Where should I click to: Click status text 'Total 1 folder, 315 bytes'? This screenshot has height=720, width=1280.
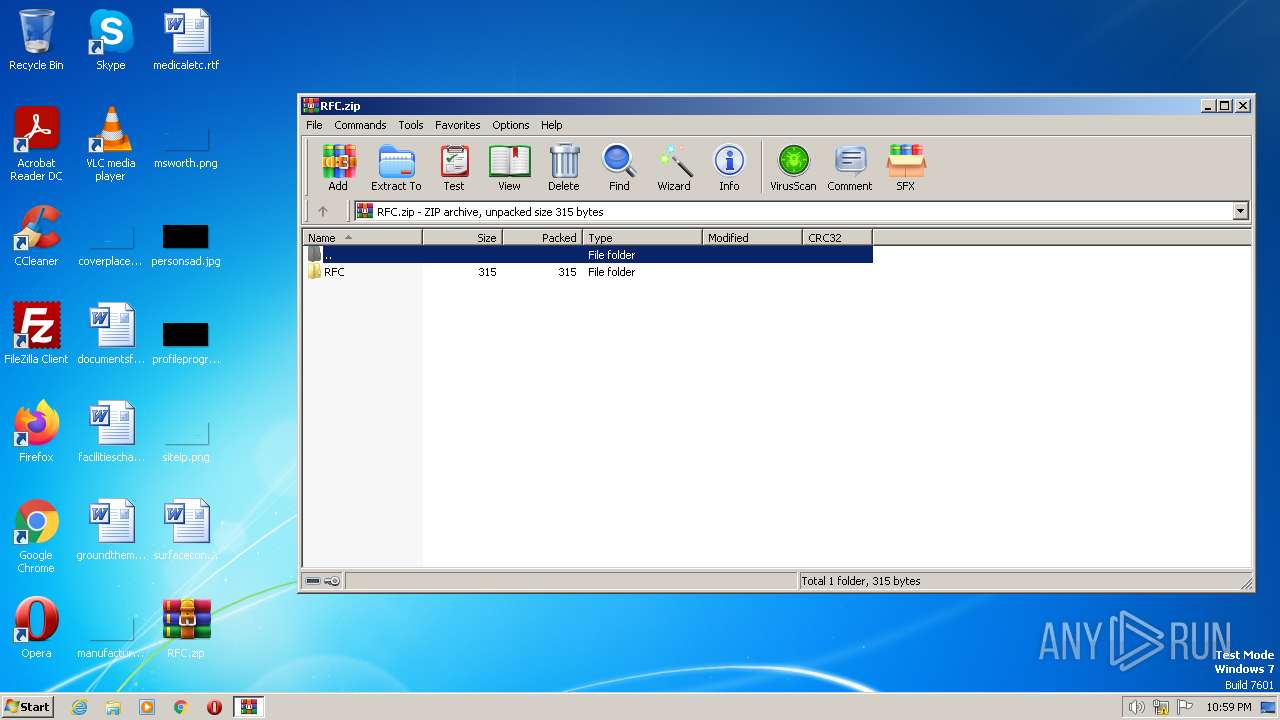(x=861, y=581)
